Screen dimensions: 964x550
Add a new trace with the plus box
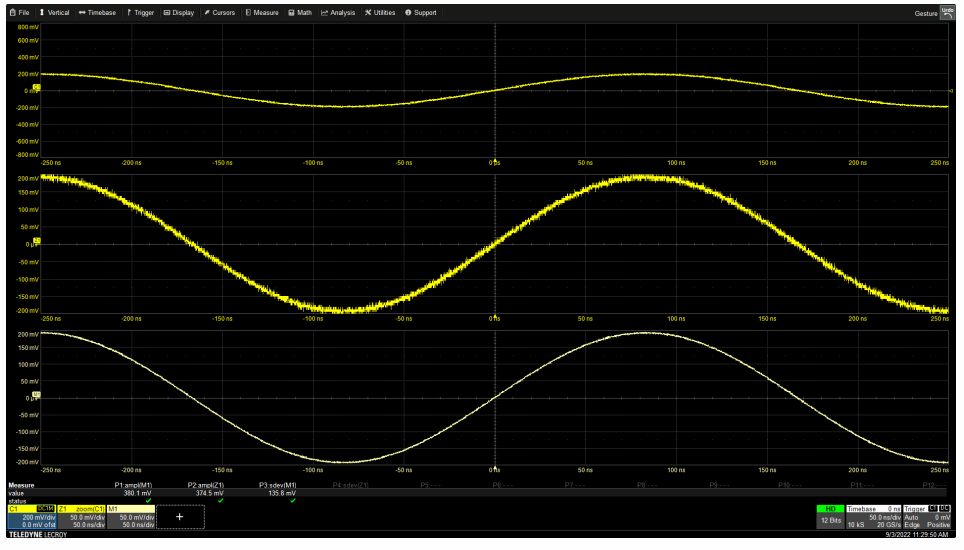tap(180, 517)
